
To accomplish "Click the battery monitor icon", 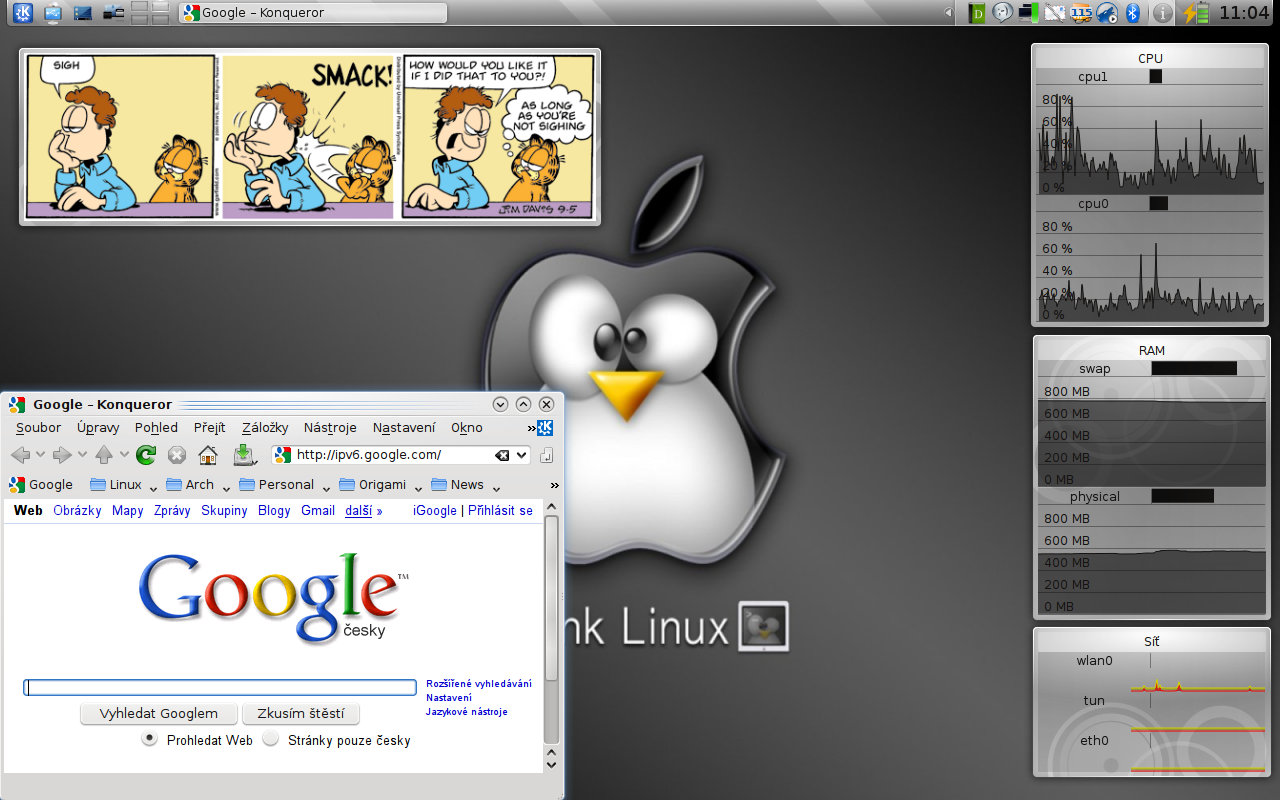I will coord(1195,13).
